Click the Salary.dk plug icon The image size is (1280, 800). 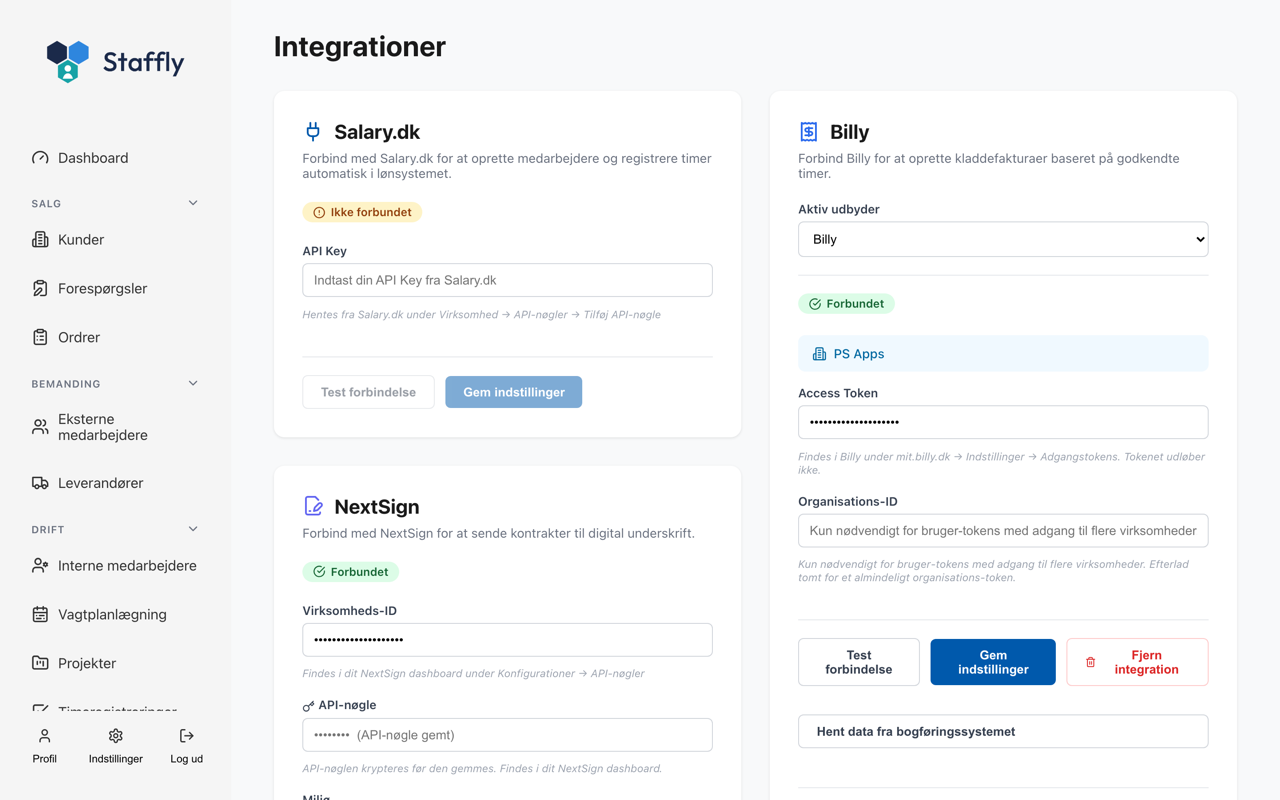(313, 131)
